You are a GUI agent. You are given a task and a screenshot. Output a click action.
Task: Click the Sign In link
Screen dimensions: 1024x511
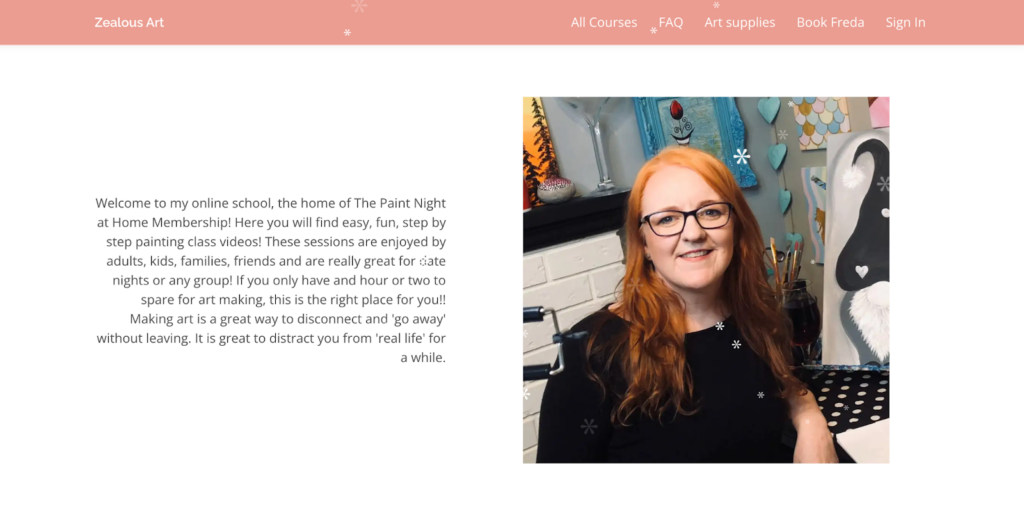[905, 22]
